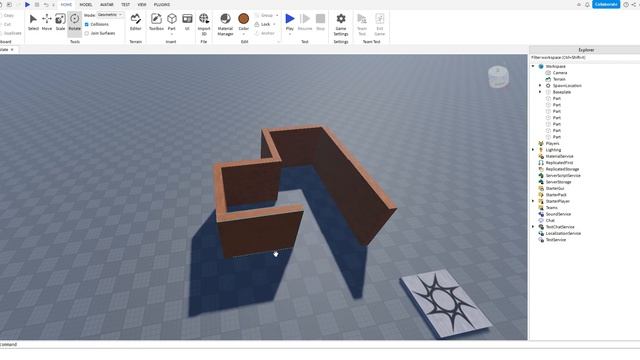Expand the SpawnLocation node
The width and height of the screenshot is (640, 360).
(540, 86)
